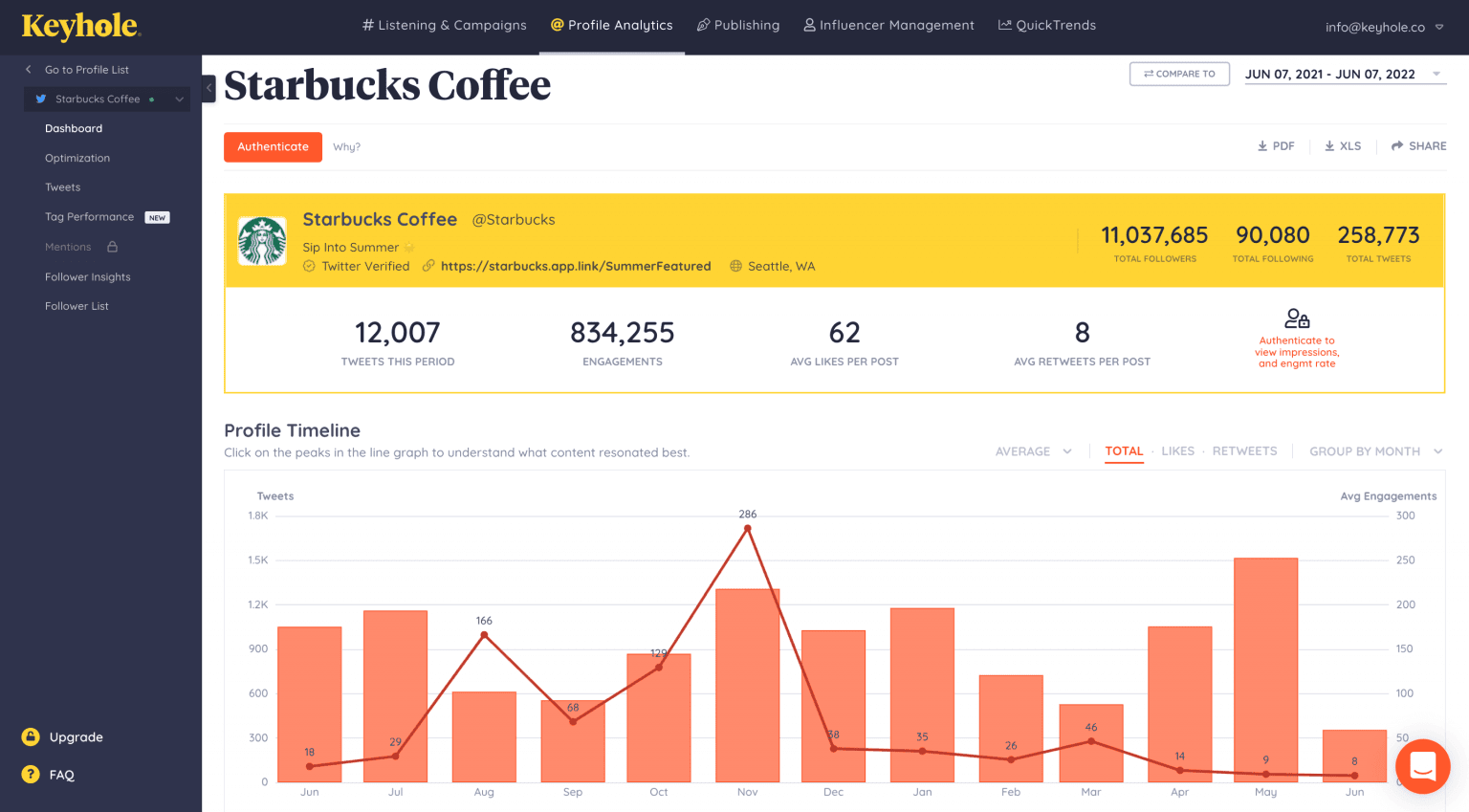Click the Keyhole logo
The image size is (1469, 812).
click(79, 26)
